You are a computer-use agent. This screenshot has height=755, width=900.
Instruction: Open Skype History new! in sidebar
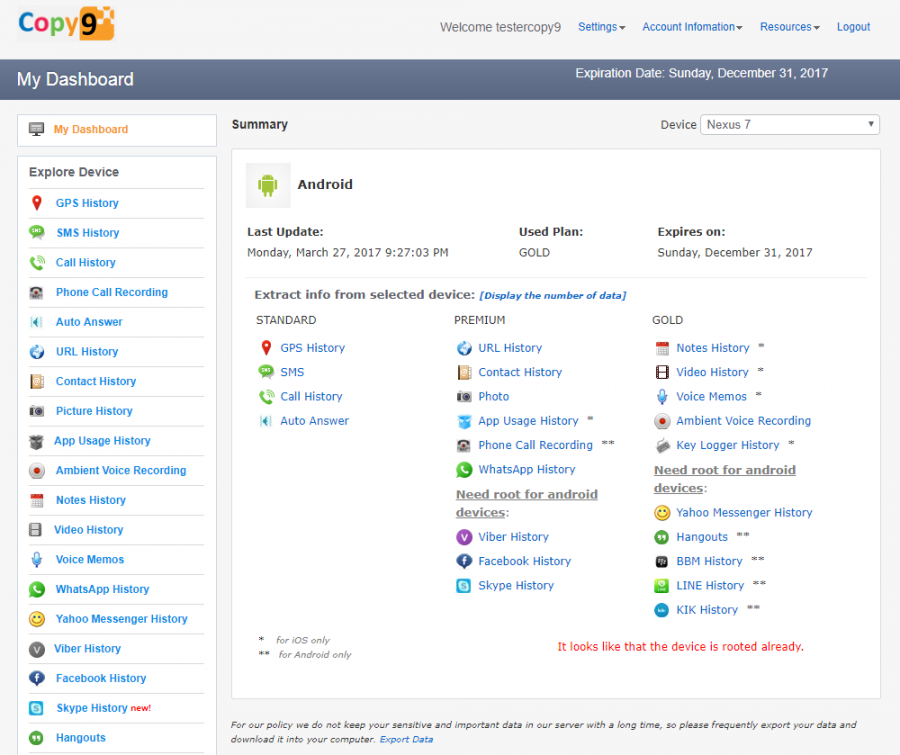pyautogui.click(x=104, y=708)
